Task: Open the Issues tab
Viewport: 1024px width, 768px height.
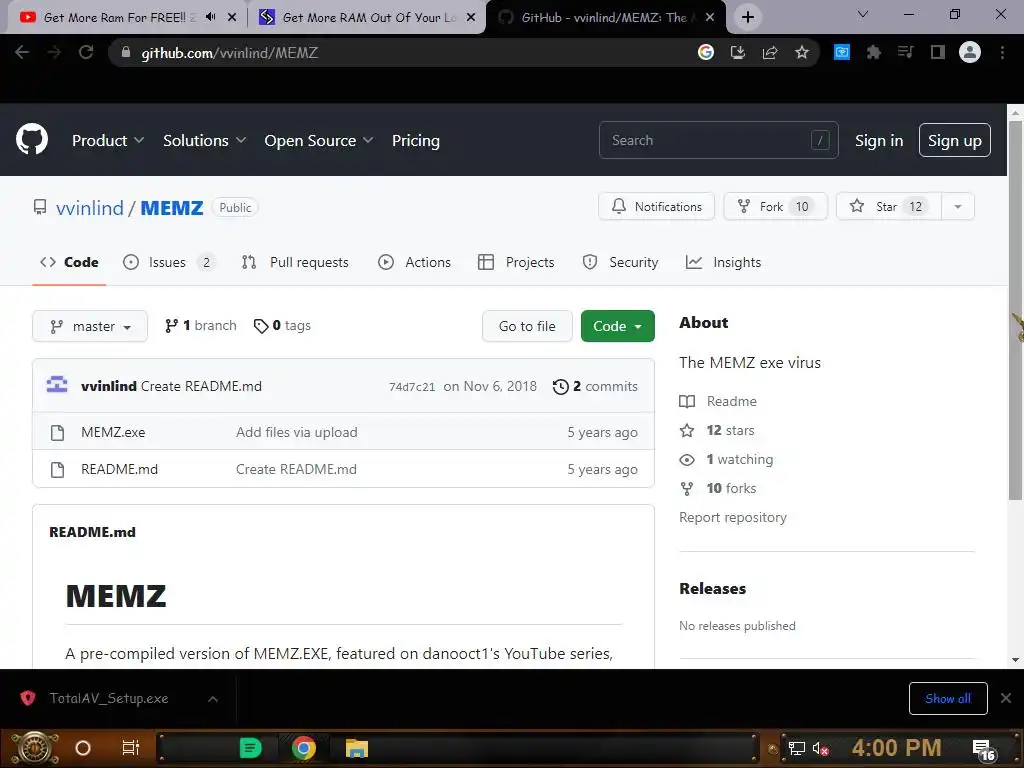Action: coord(168,262)
